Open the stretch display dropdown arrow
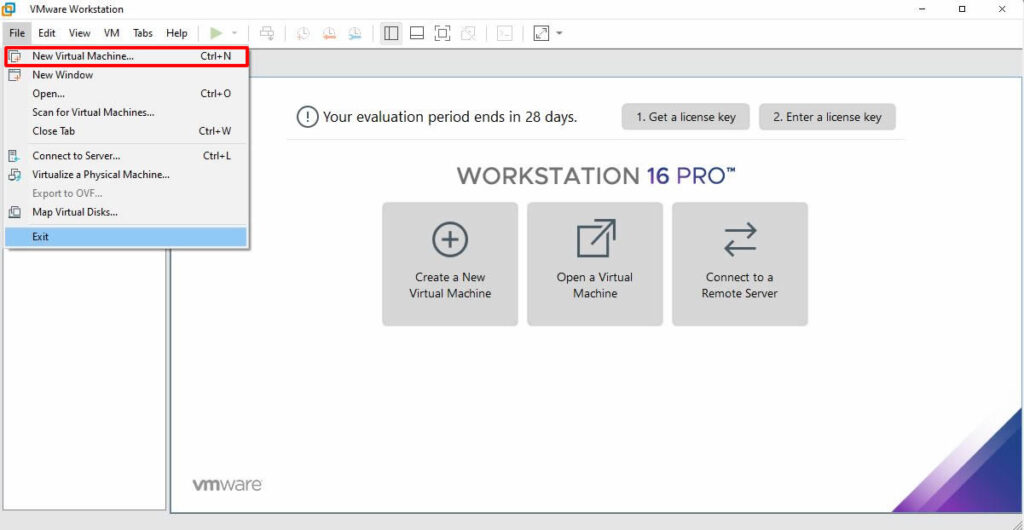Screen dimensions: 1024x530 coord(559,33)
